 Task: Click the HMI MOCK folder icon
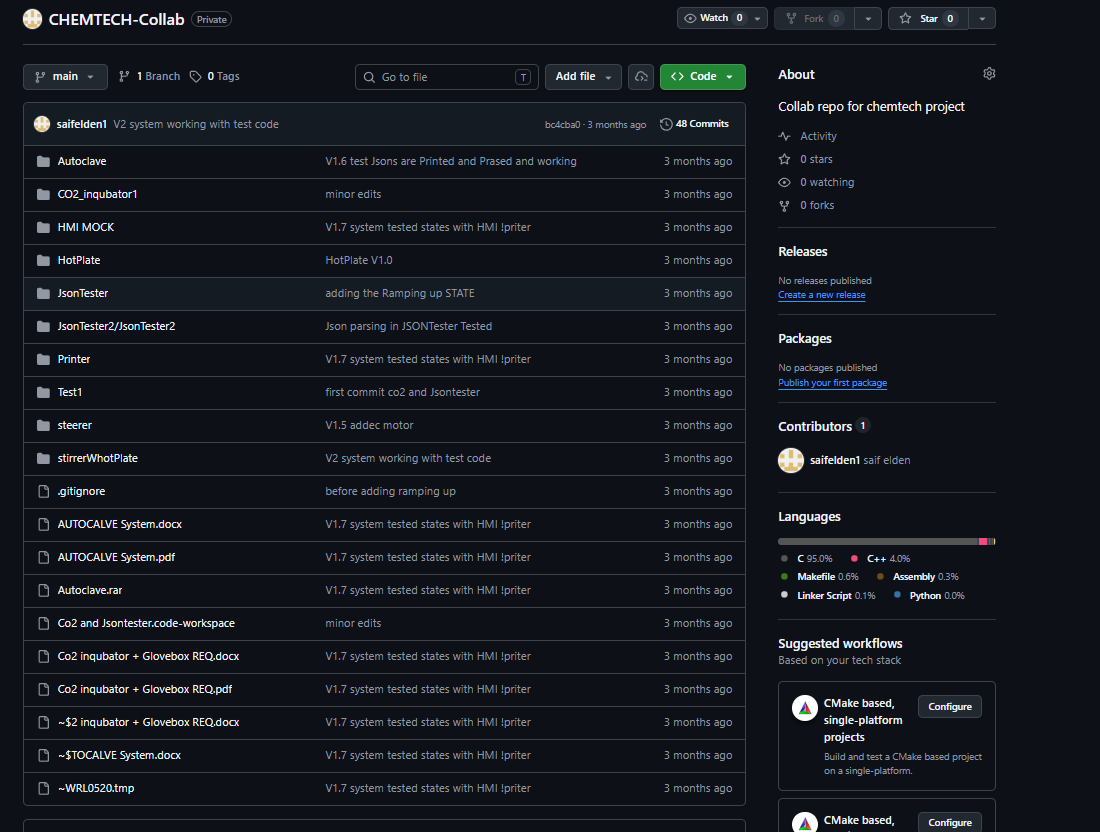coord(43,227)
